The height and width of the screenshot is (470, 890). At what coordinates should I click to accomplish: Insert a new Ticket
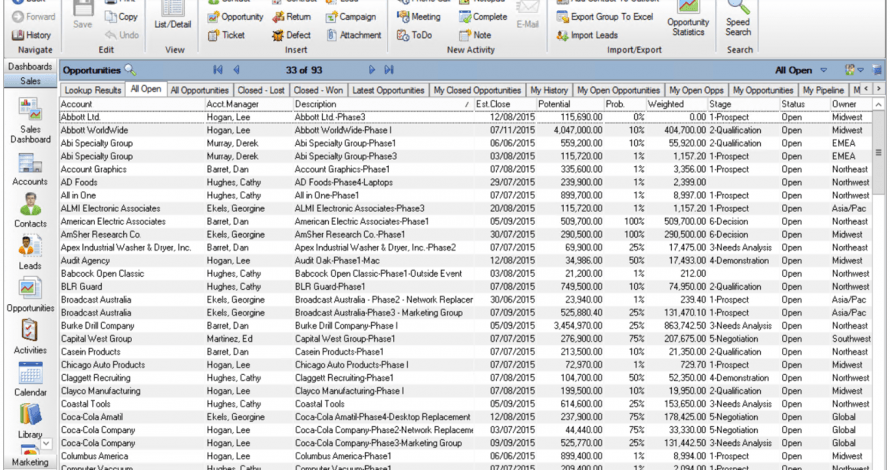226,35
